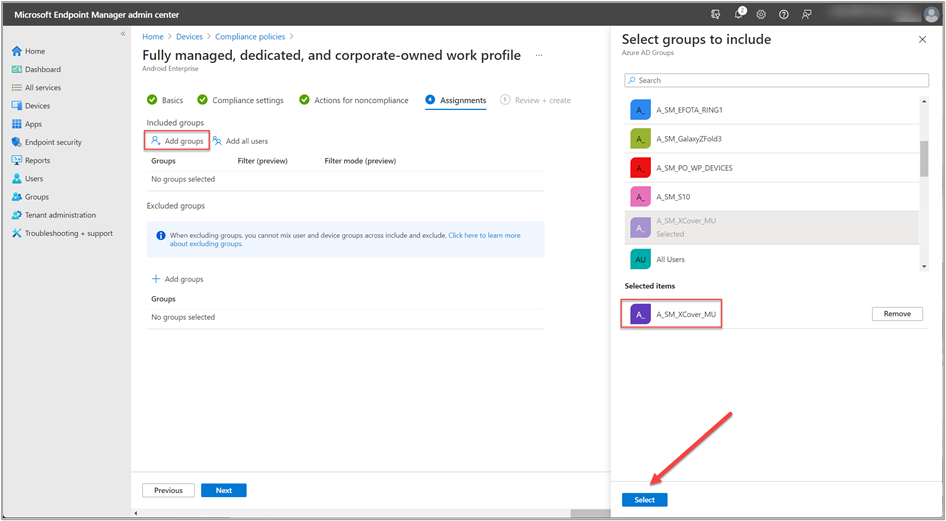Click the selected A_SM_XCover_MU list row
This screenshot has width=946, height=521.
pos(772,227)
